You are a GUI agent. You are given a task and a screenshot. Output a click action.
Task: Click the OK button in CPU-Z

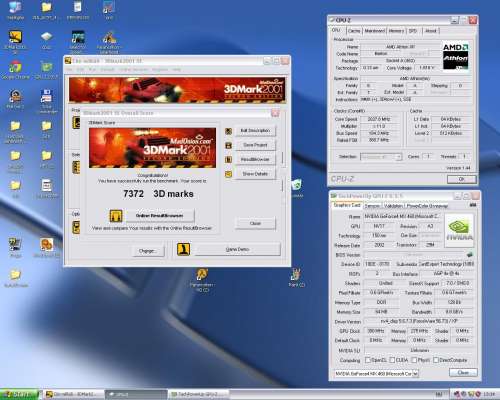(x=461, y=179)
